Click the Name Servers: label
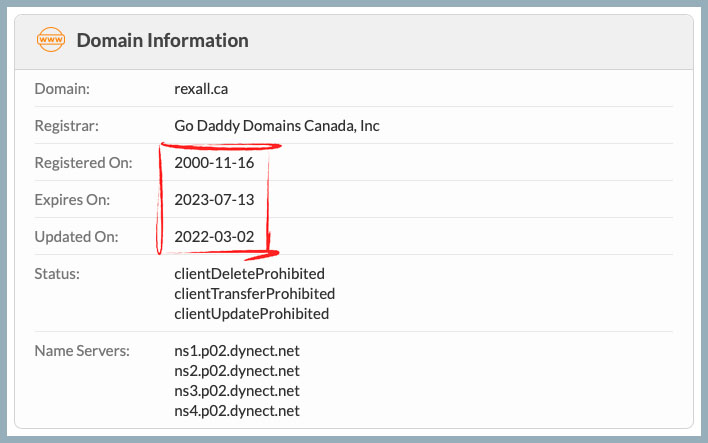Image resolution: width=708 pixels, height=443 pixels. 82,351
